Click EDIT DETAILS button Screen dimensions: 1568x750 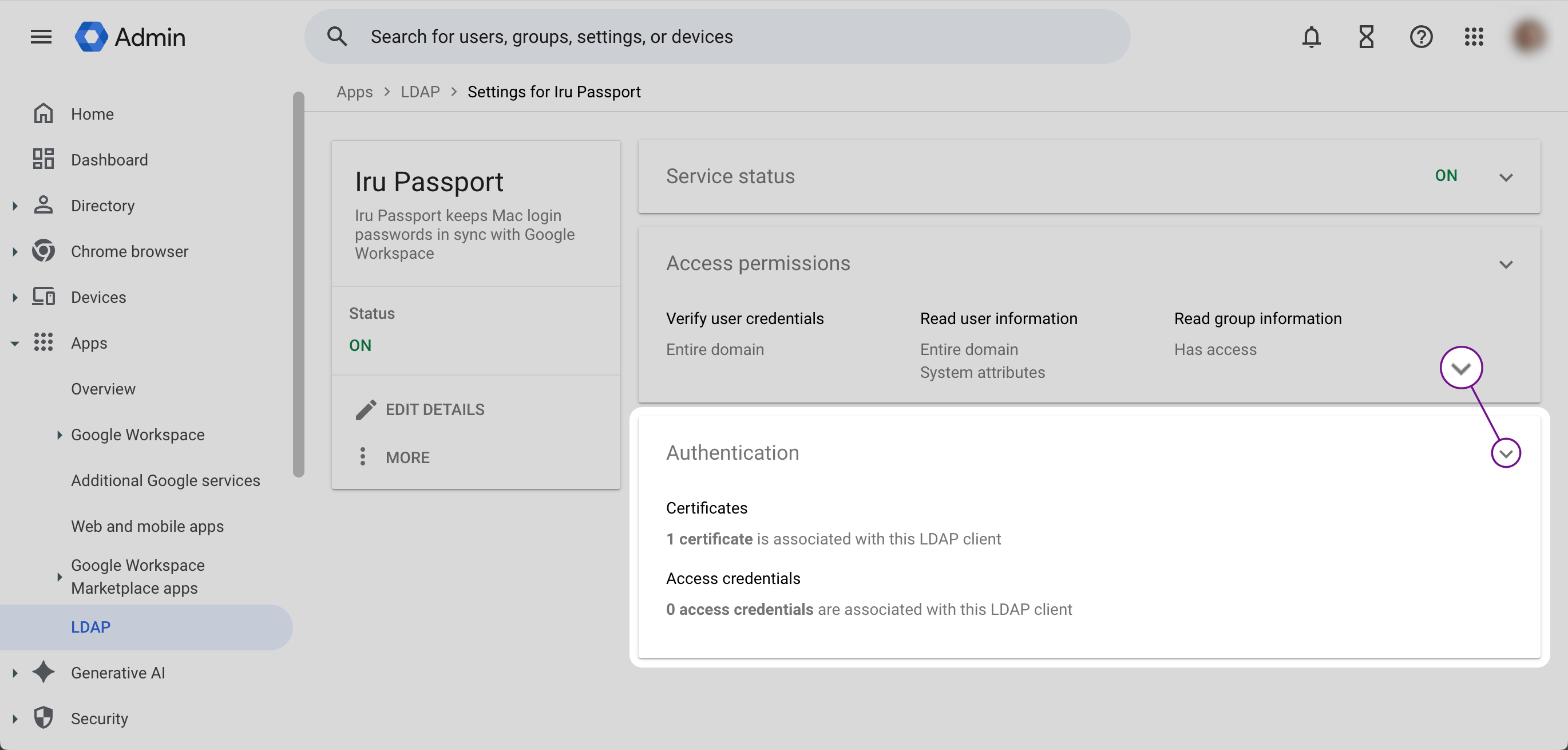[421, 410]
